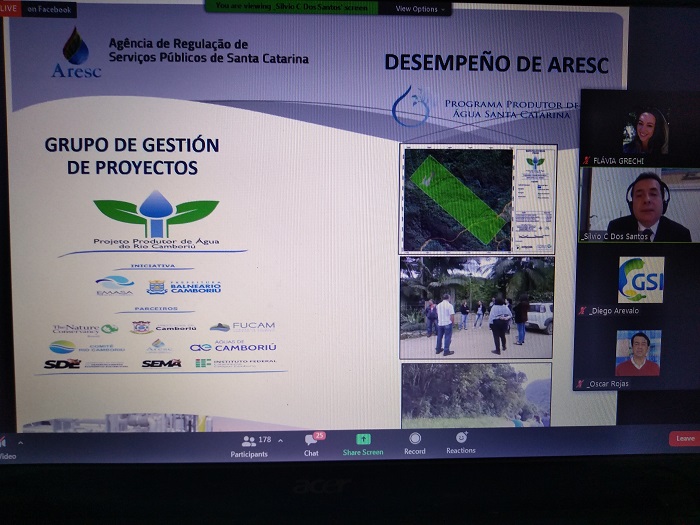Click muted mic icon beside Oscar Rojas
700x525 pixels.
click(x=580, y=383)
